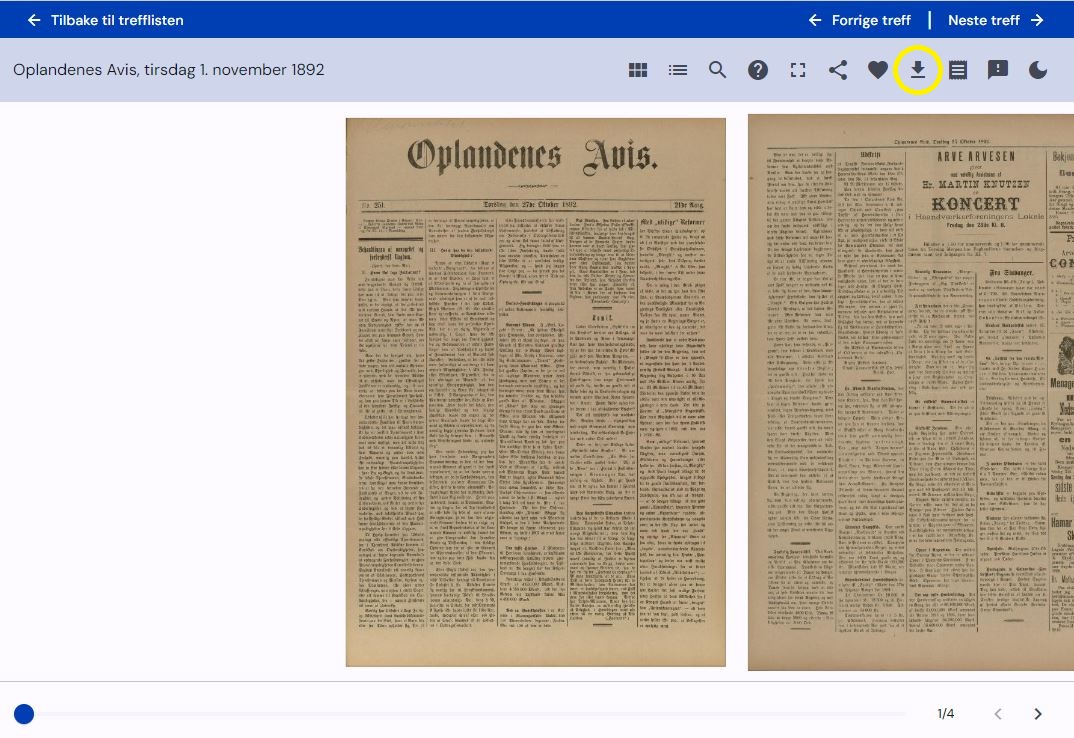
Task: Open the table of contents list
Action: coord(678,70)
